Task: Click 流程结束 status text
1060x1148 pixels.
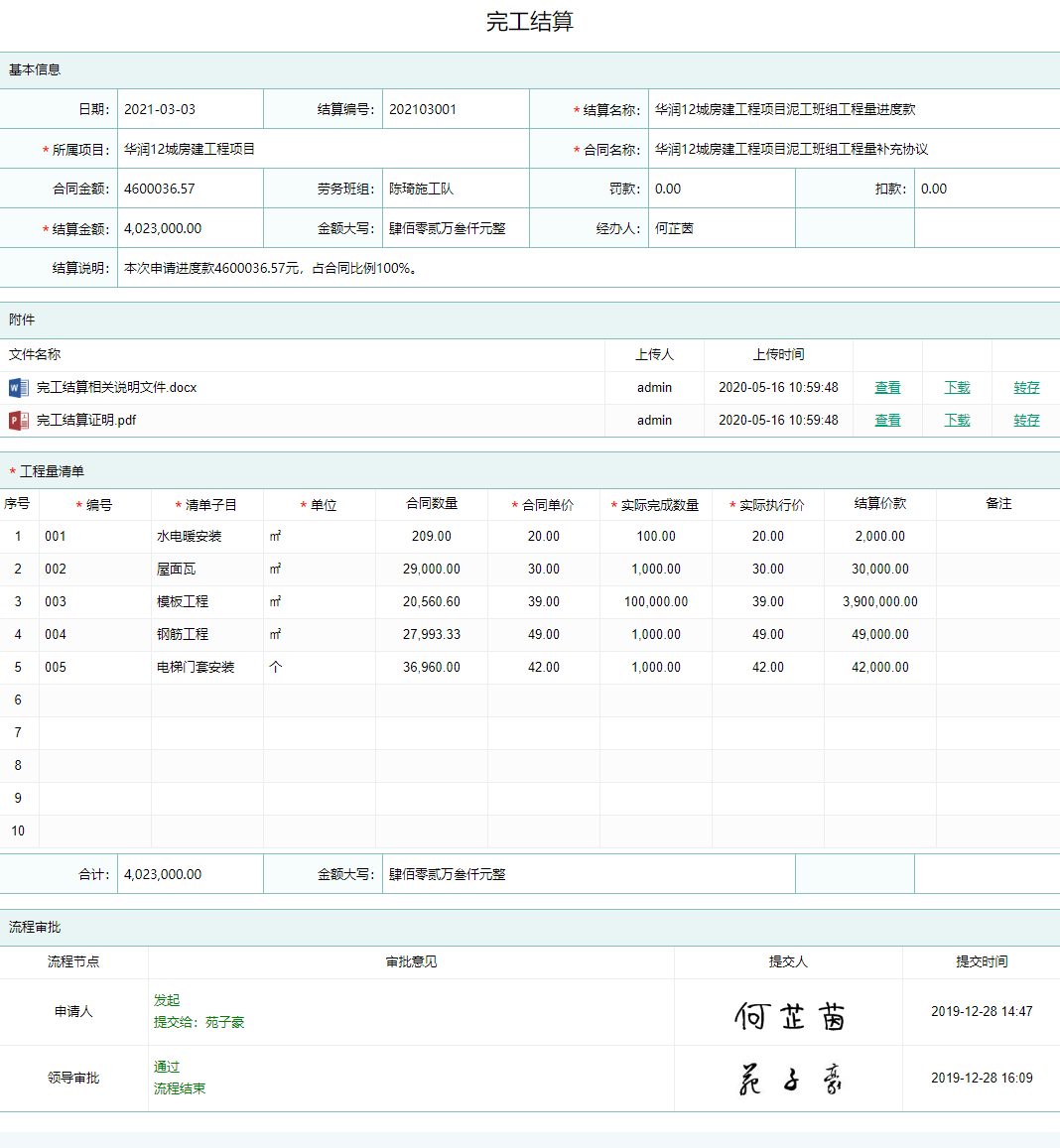Action: tap(180, 1088)
